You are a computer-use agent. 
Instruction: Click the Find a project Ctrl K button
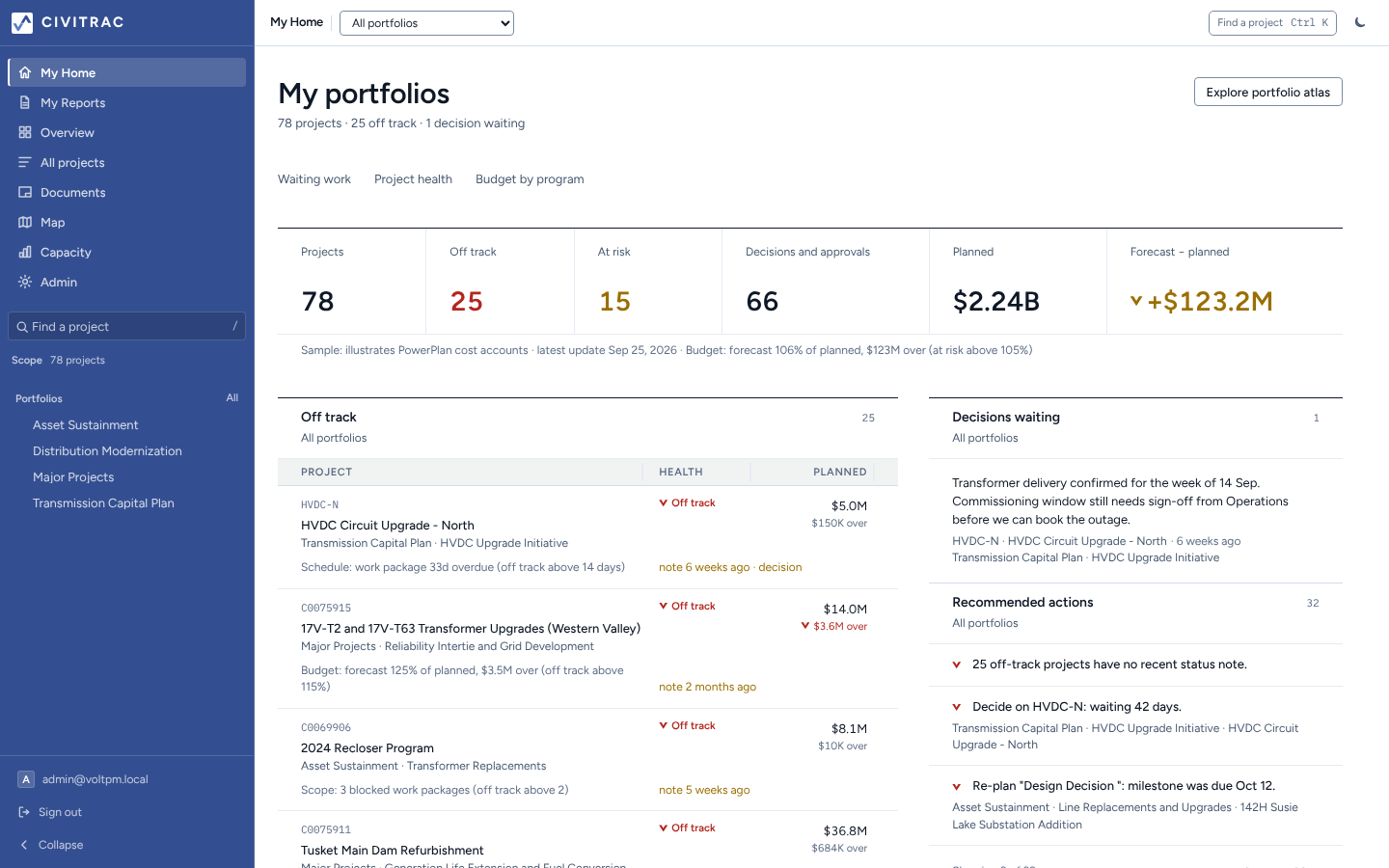(x=1272, y=22)
